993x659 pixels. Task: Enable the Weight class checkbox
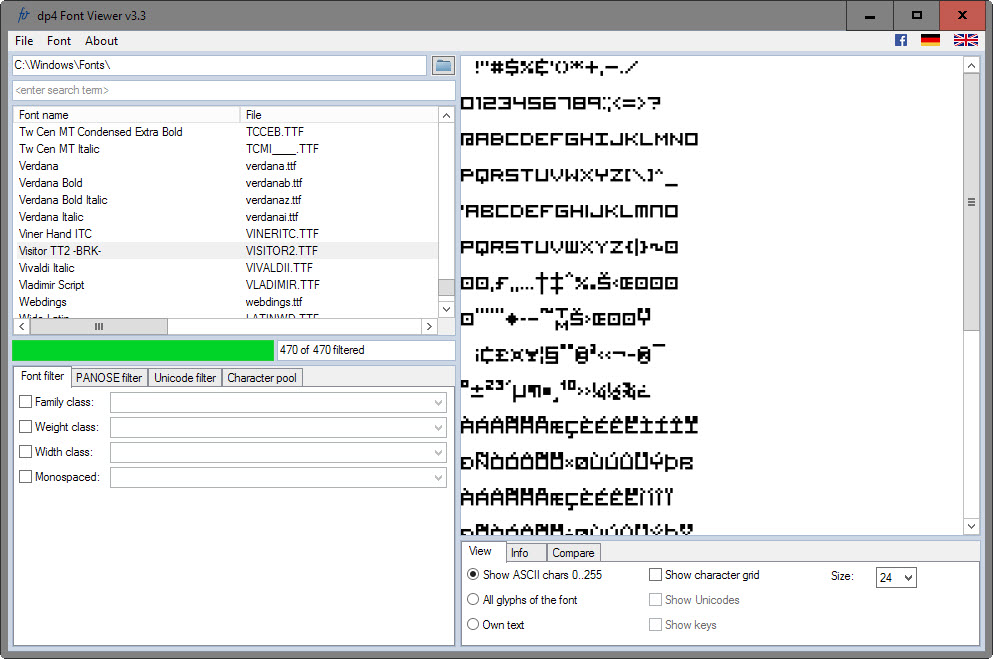click(x=25, y=427)
